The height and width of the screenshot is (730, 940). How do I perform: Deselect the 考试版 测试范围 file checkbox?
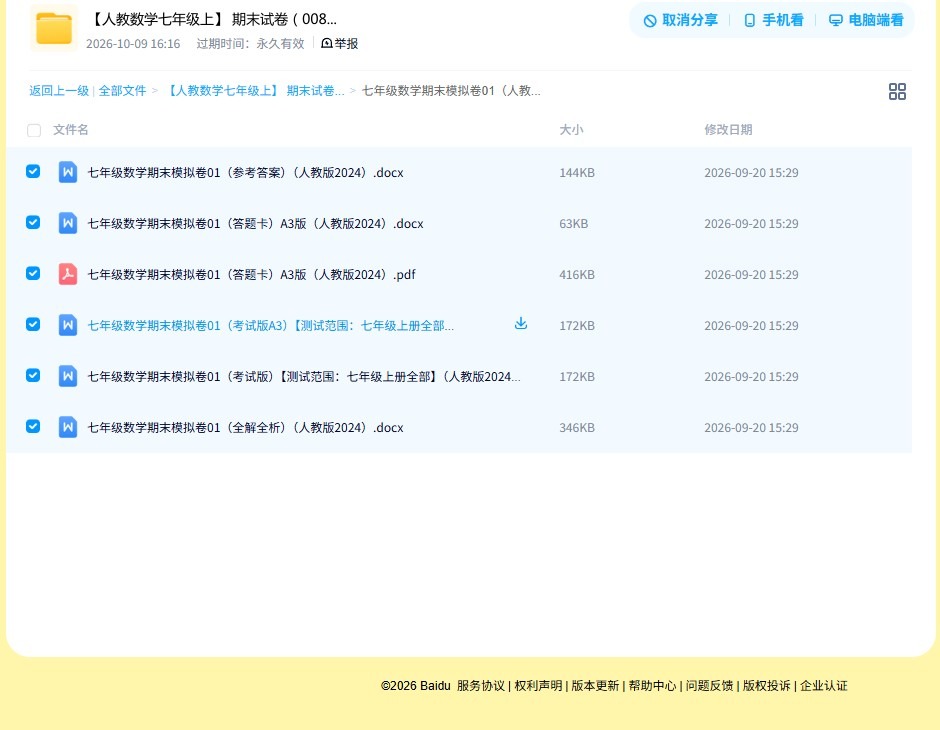[x=33, y=375]
